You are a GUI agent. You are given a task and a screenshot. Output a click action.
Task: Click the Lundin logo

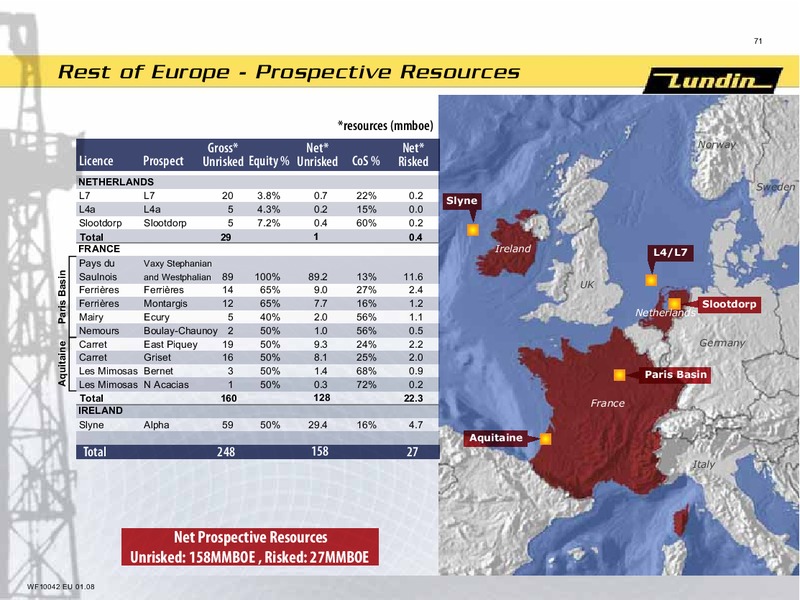(x=713, y=81)
